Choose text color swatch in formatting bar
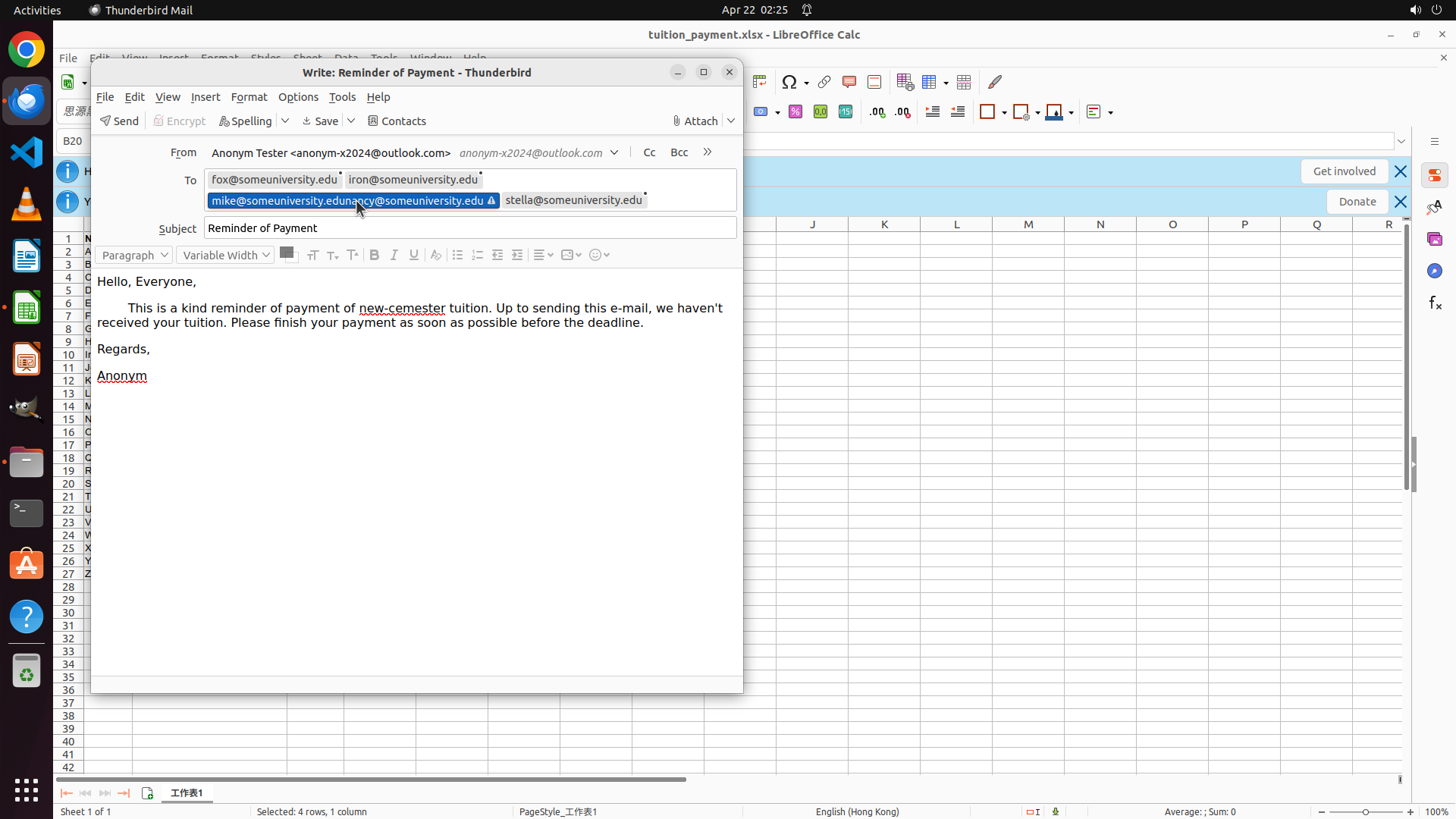 point(287,253)
